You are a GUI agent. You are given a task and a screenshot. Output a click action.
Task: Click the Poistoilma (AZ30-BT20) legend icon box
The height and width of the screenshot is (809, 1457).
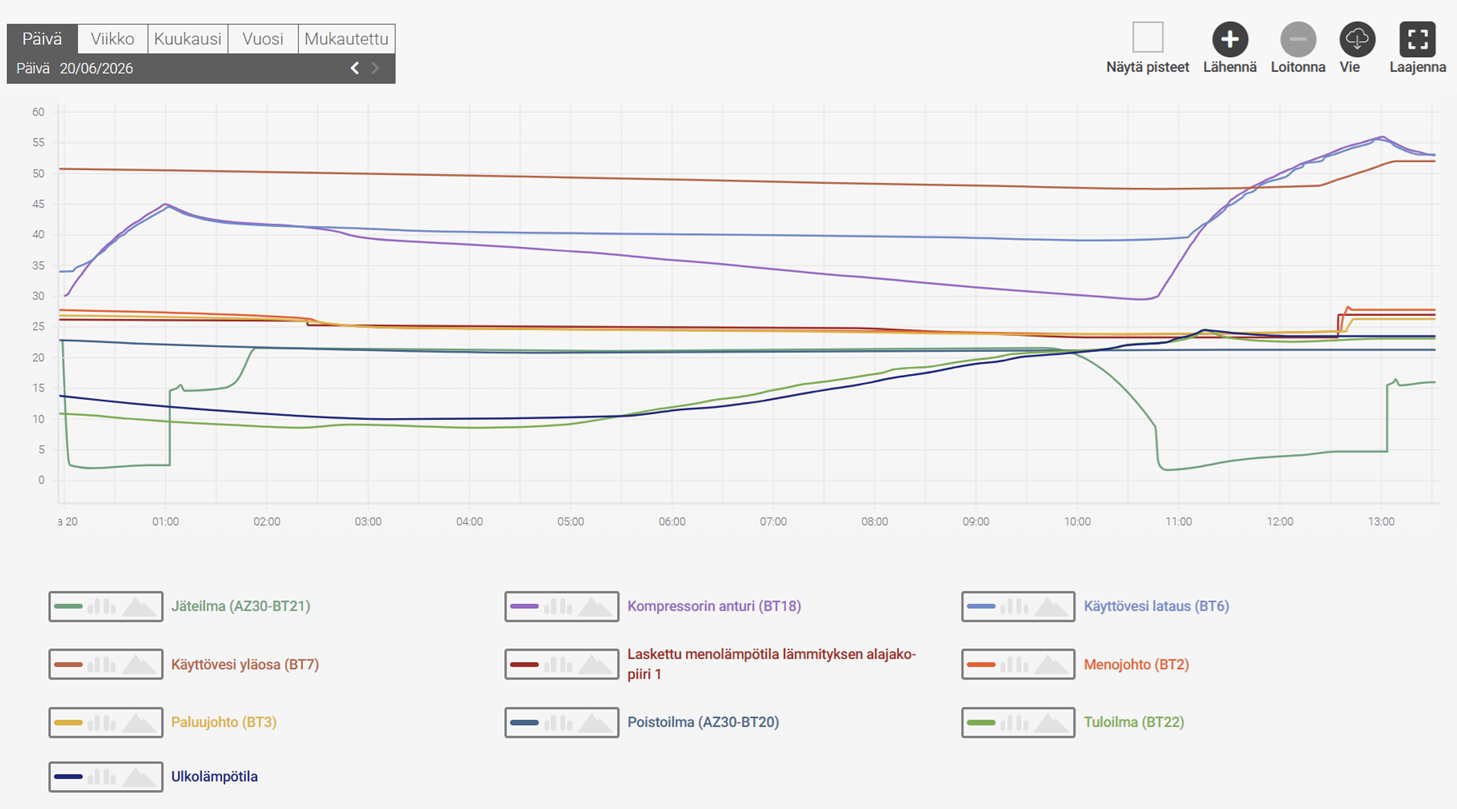(562, 722)
